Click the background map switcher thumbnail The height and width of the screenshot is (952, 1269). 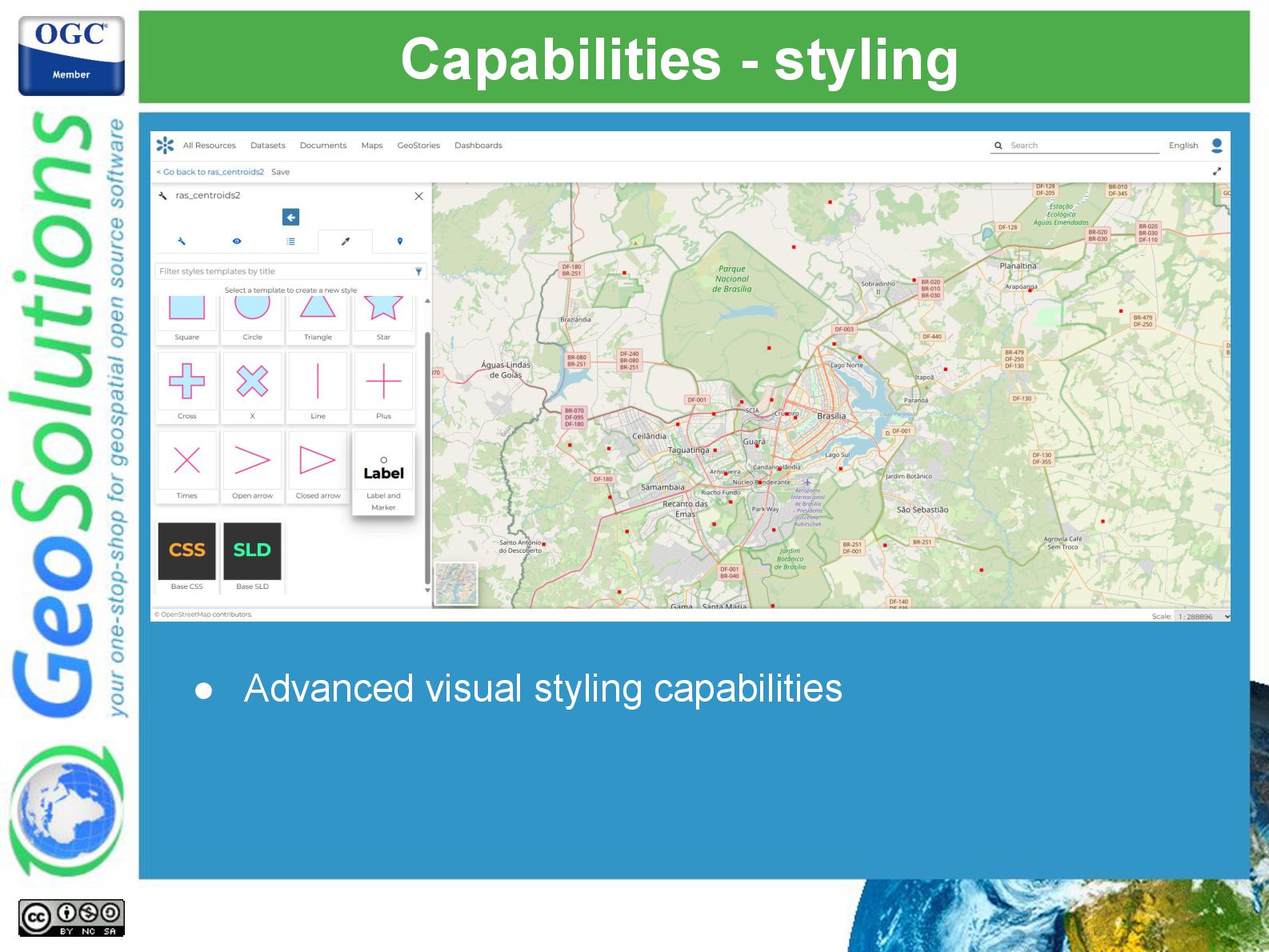coord(456,583)
